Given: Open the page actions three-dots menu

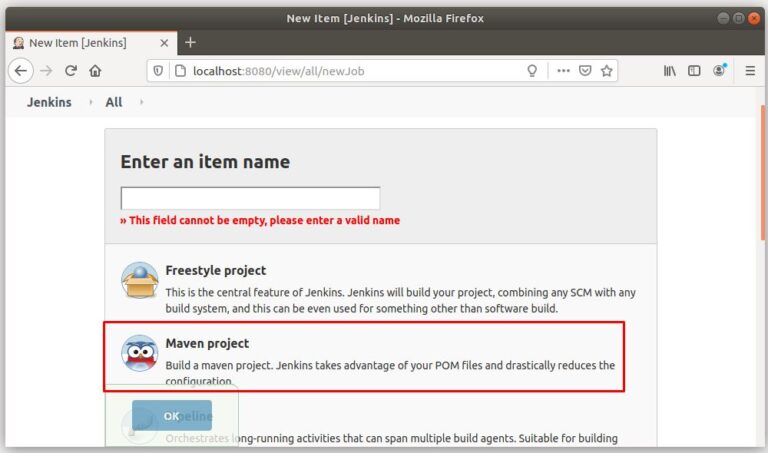Looking at the screenshot, I should click(x=563, y=71).
